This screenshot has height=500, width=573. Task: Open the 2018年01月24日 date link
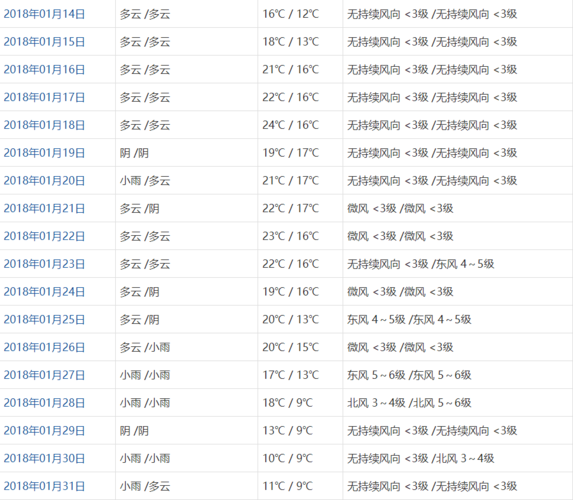(44, 292)
